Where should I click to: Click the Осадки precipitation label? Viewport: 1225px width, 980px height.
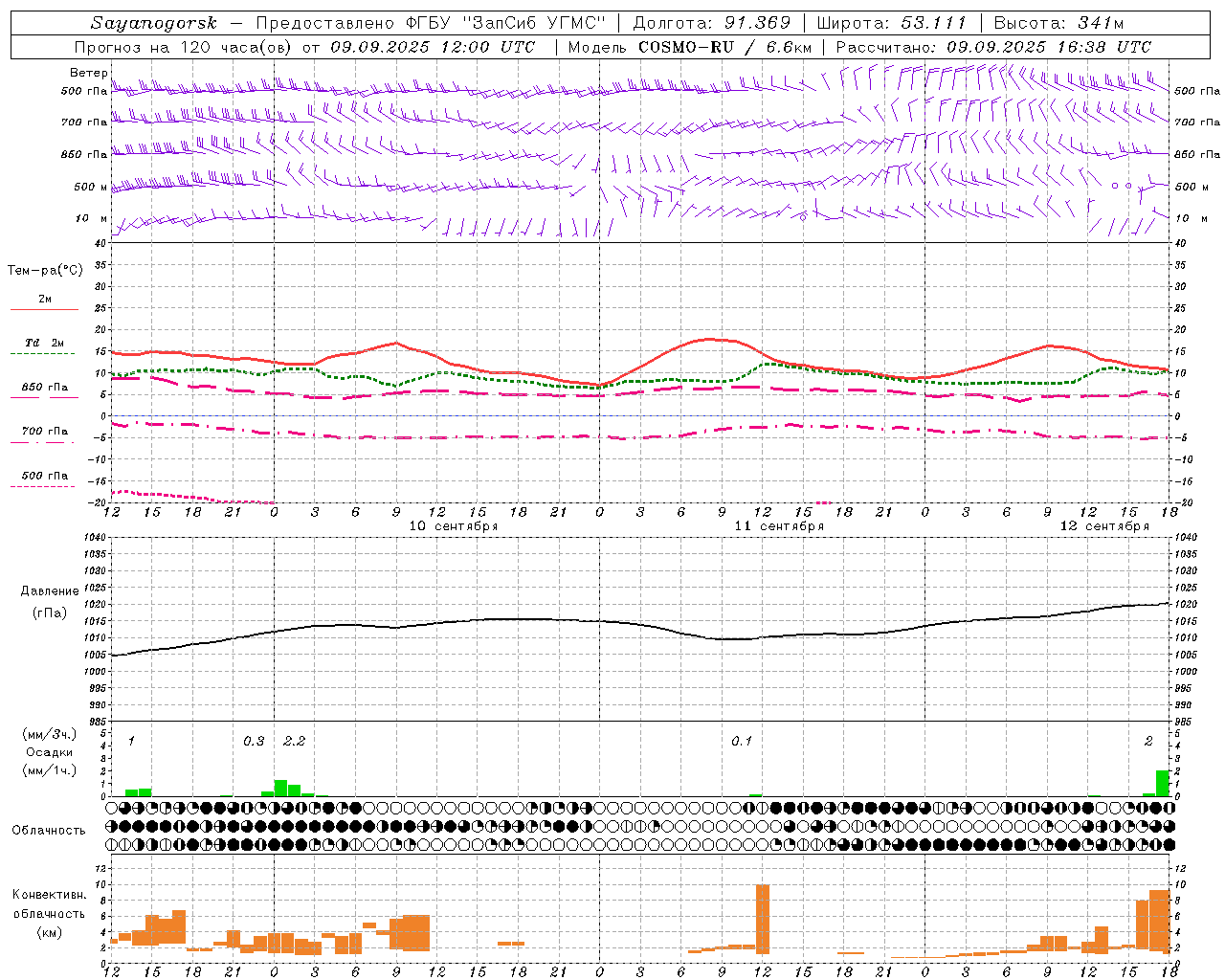[49, 752]
